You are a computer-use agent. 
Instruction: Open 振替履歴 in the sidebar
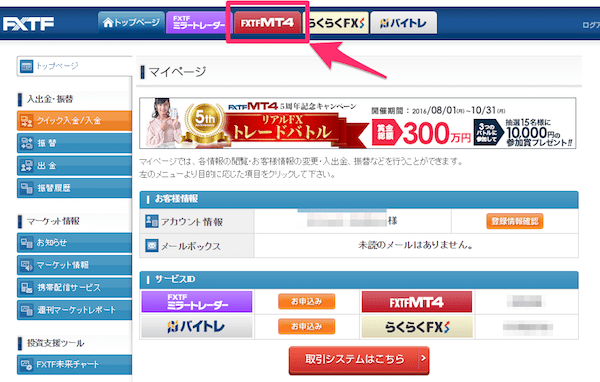[x=75, y=188]
